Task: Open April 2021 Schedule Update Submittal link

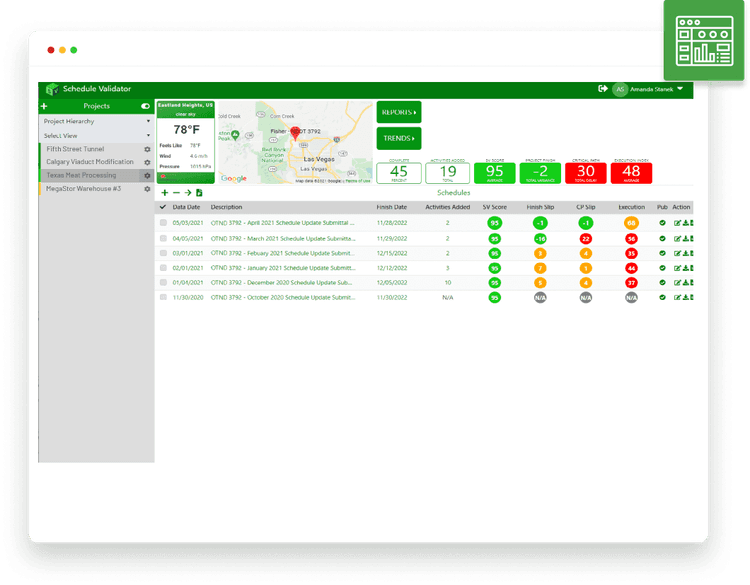Action: [x=283, y=223]
